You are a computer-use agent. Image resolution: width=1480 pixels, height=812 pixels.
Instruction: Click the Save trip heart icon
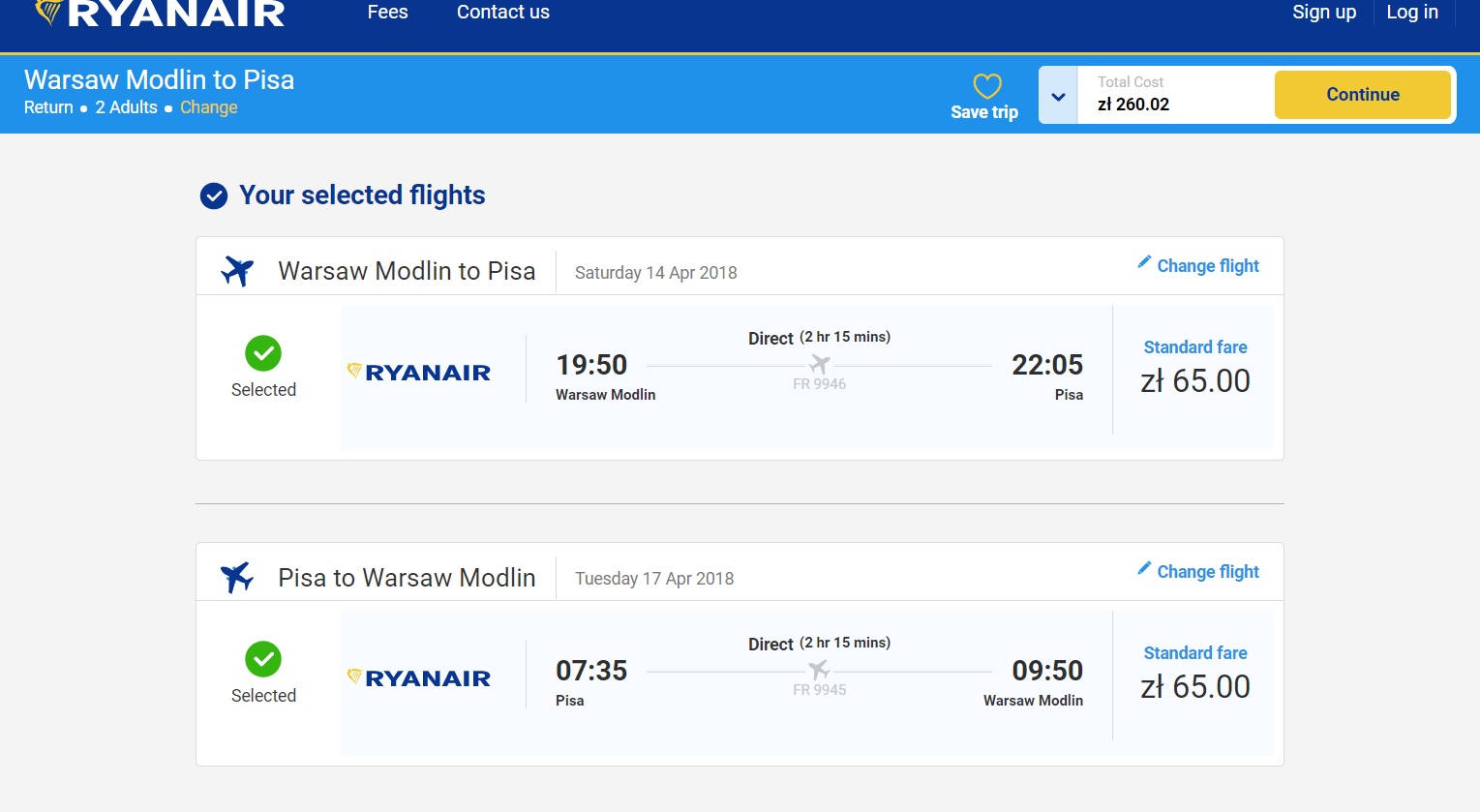tap(986, 86)
